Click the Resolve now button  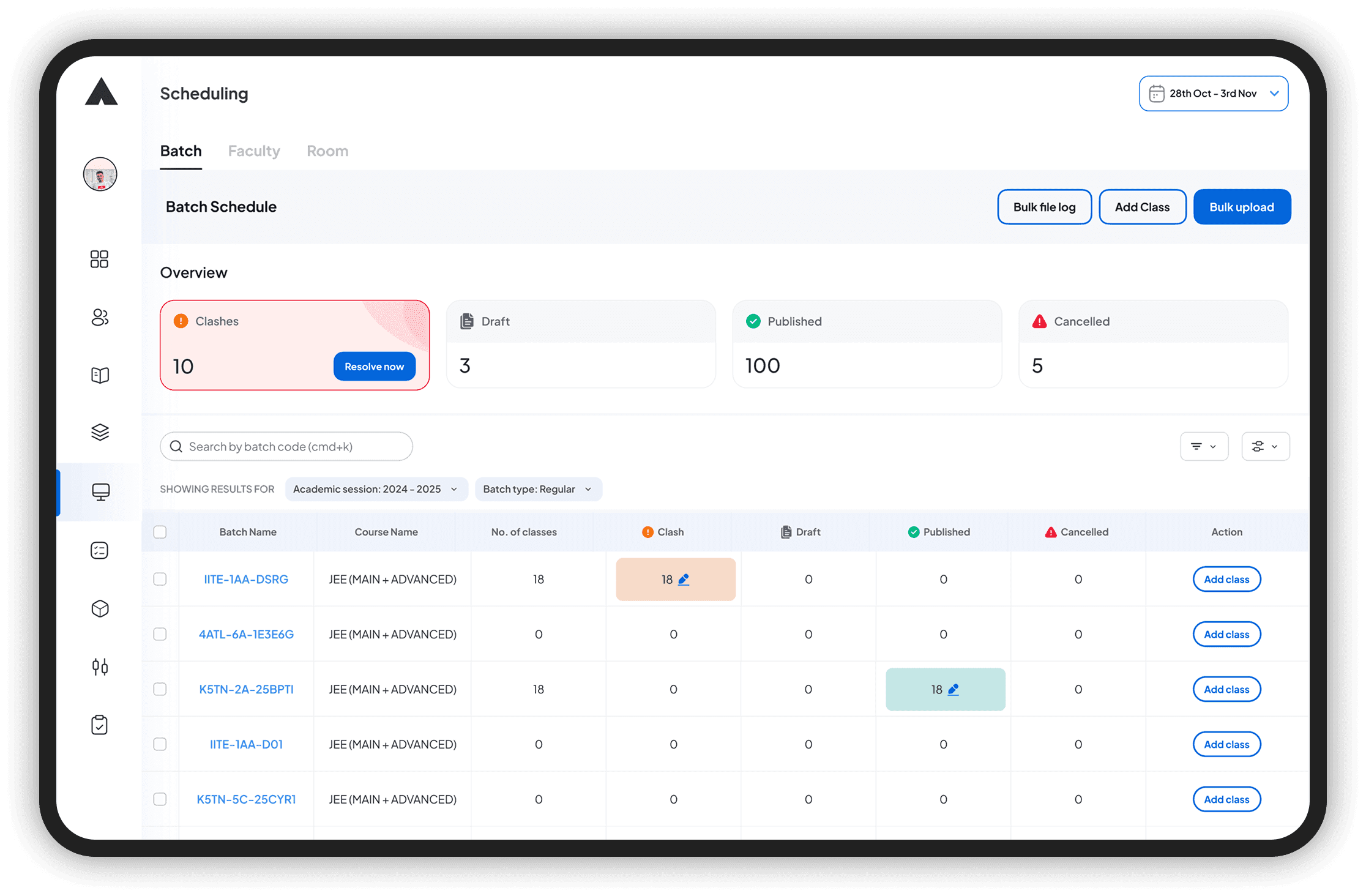(374, 366)
